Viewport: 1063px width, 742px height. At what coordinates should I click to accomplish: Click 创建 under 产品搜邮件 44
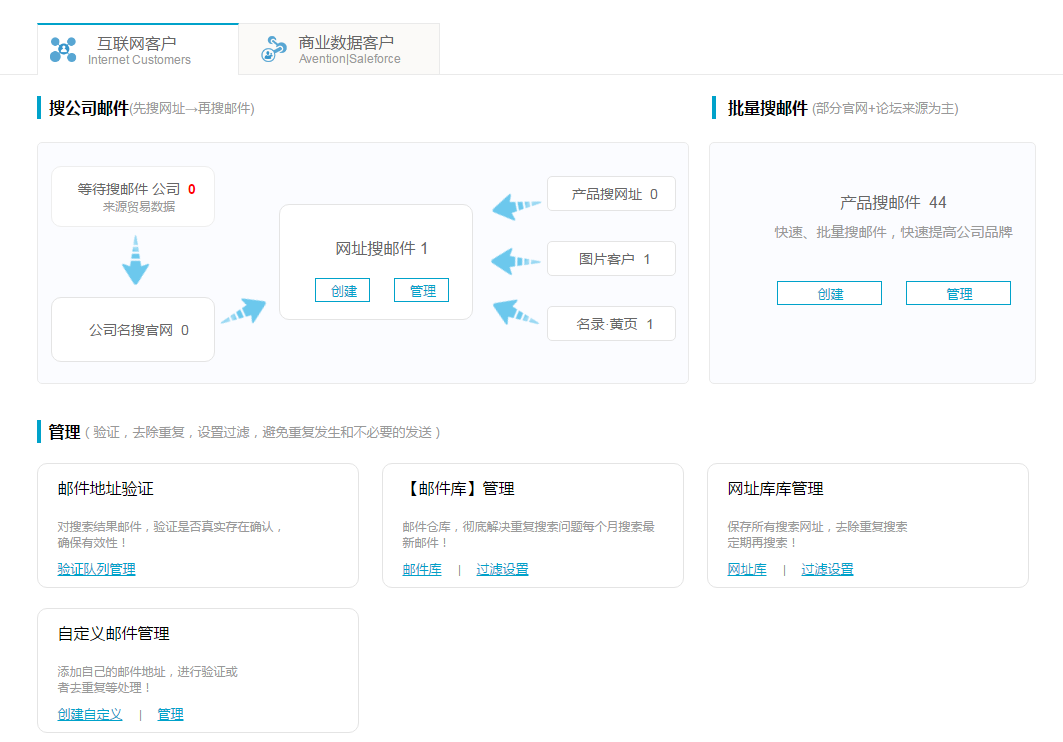click(829, 293)
